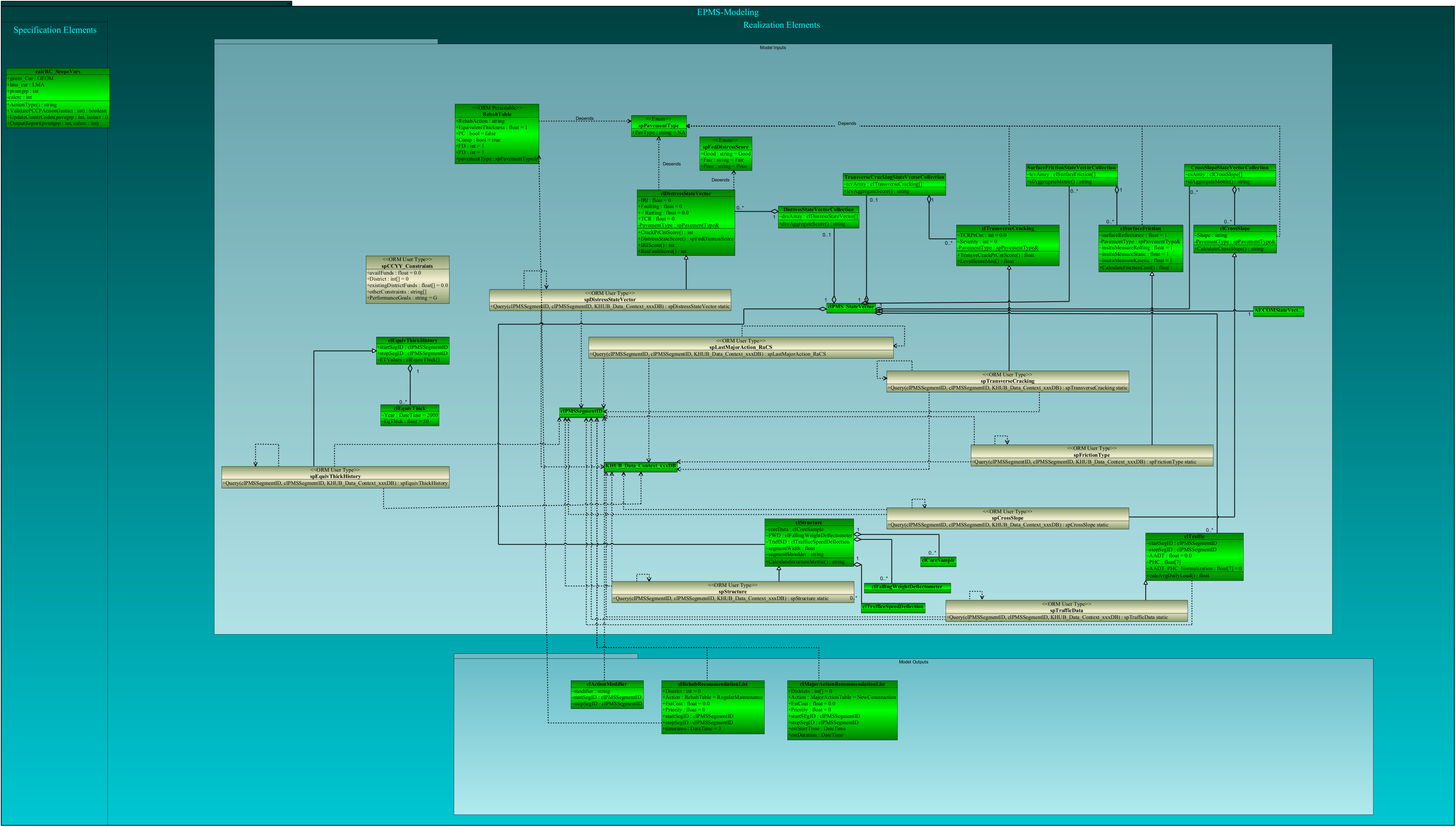
Task: Select the DistressStateVectorCollection class title
Action: [818, 210]
